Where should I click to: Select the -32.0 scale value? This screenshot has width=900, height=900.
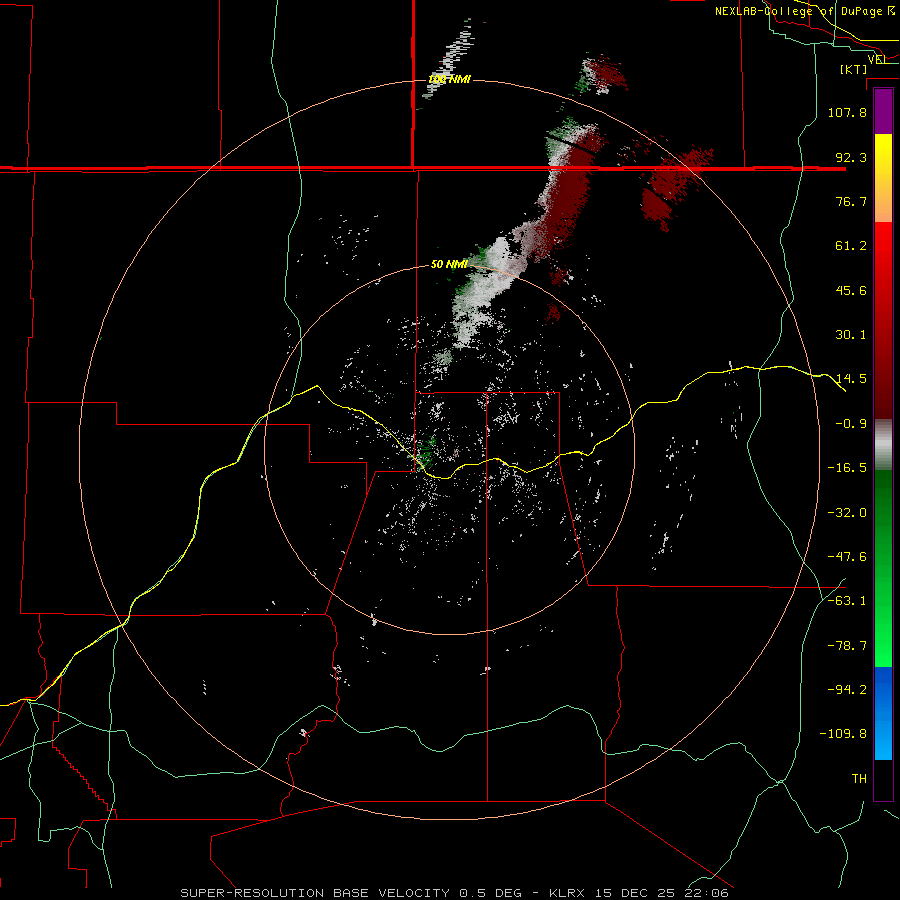tap(847, 513)
